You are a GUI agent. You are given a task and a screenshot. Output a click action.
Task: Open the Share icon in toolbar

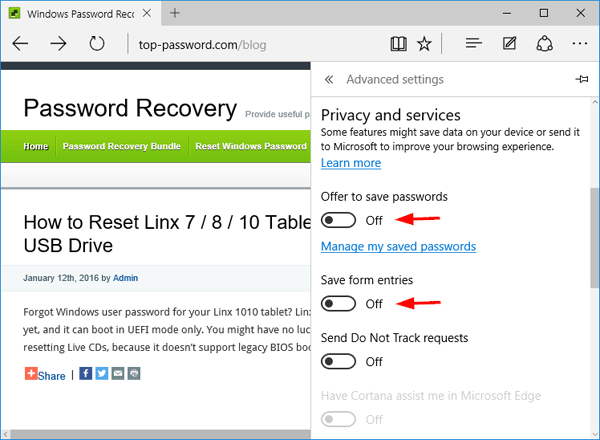coord(545,44)
